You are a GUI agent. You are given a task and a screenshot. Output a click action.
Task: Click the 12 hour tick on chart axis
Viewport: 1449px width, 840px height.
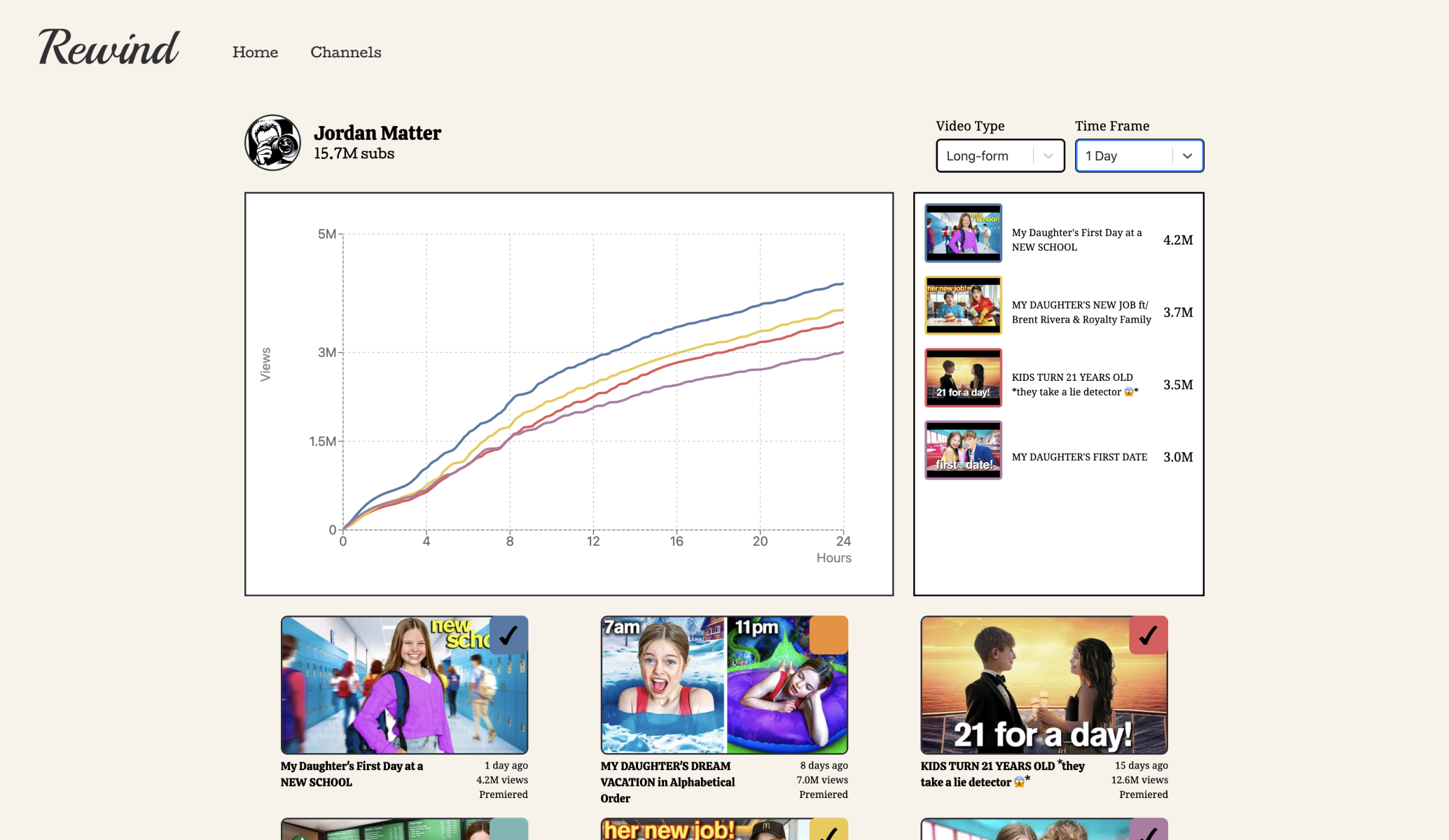pyautogui.click(x=593, y=541)
